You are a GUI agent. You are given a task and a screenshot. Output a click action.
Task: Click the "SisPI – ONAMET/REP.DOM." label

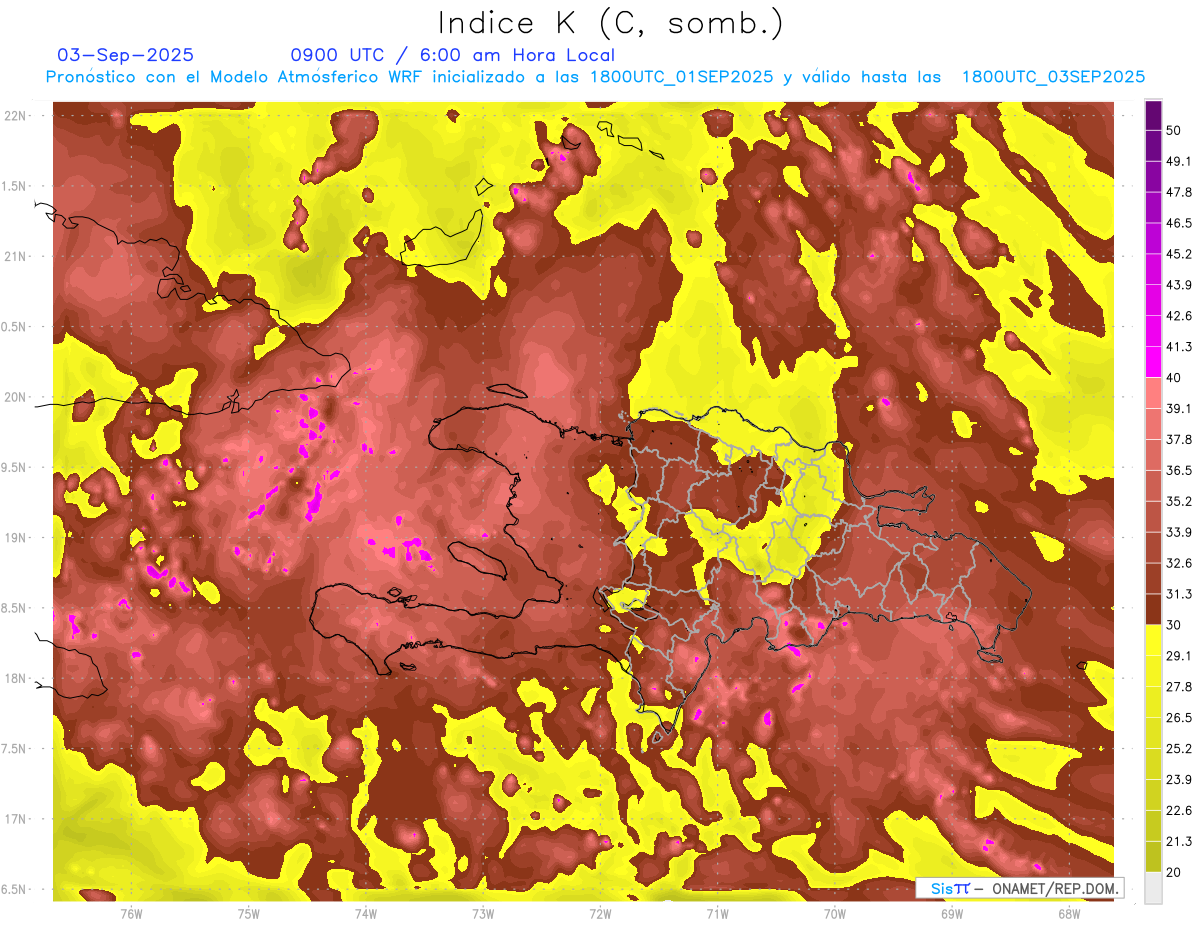(x=1019, y=888)
